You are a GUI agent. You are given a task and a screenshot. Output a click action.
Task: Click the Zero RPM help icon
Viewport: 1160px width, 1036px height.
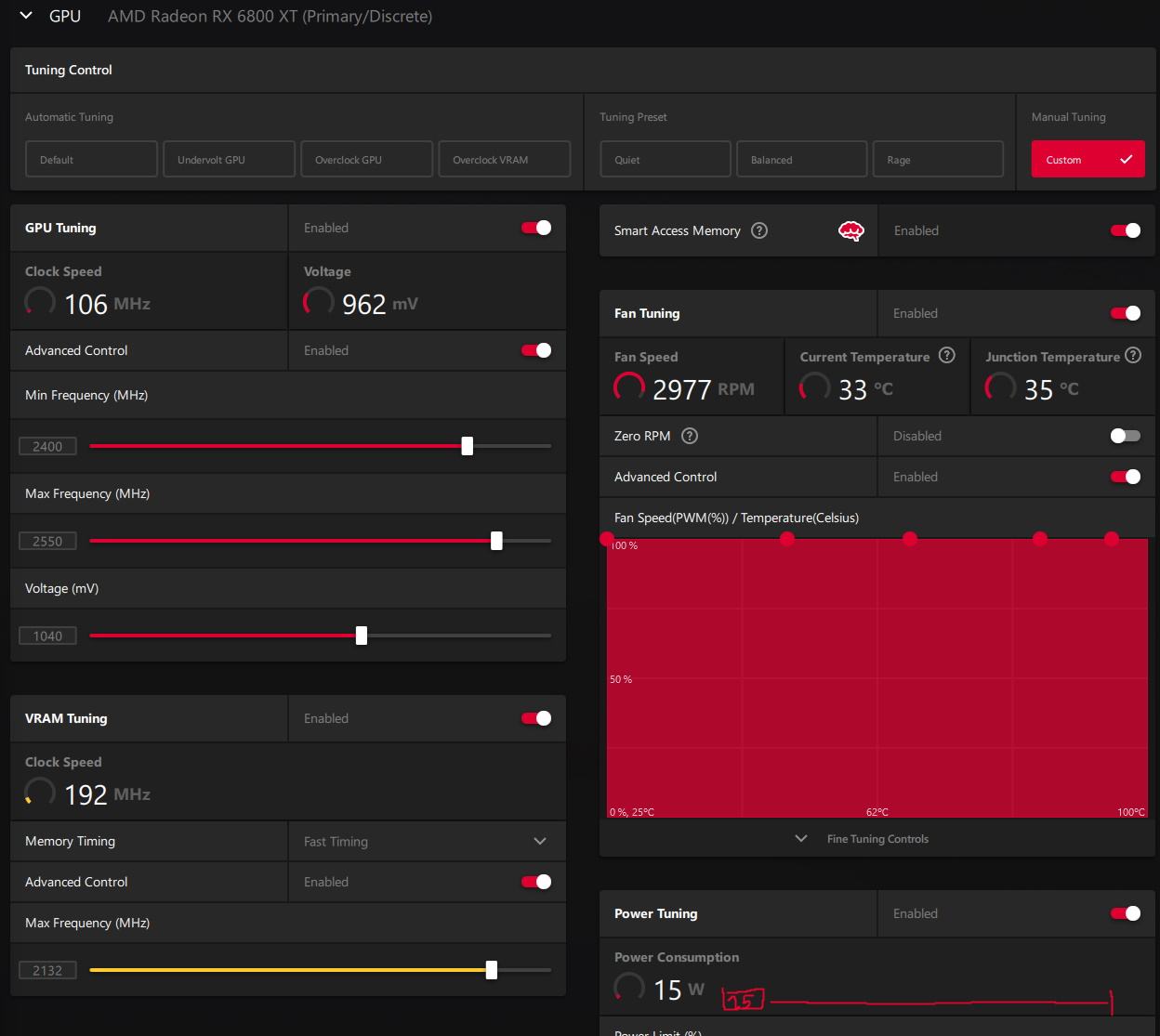click(690, 436)
